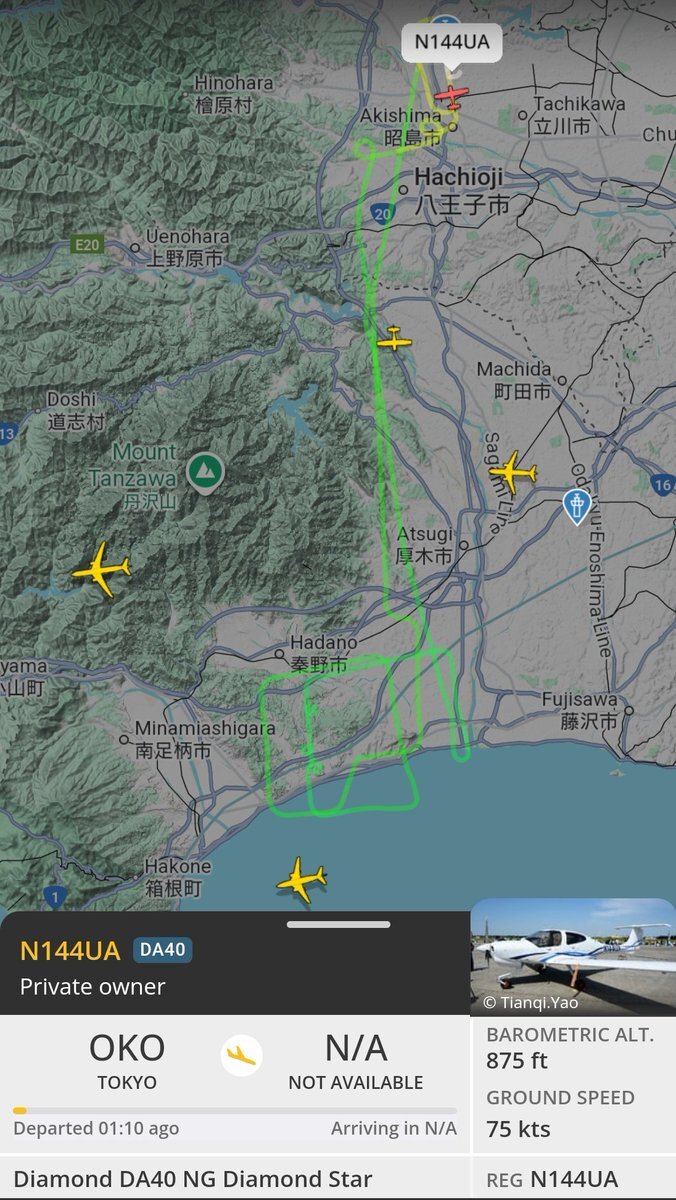Image resolution: width=676 pixels, height=1200 pixels.
Task: Tap the yellow N144UA title in panel
Action: [70, 950]
